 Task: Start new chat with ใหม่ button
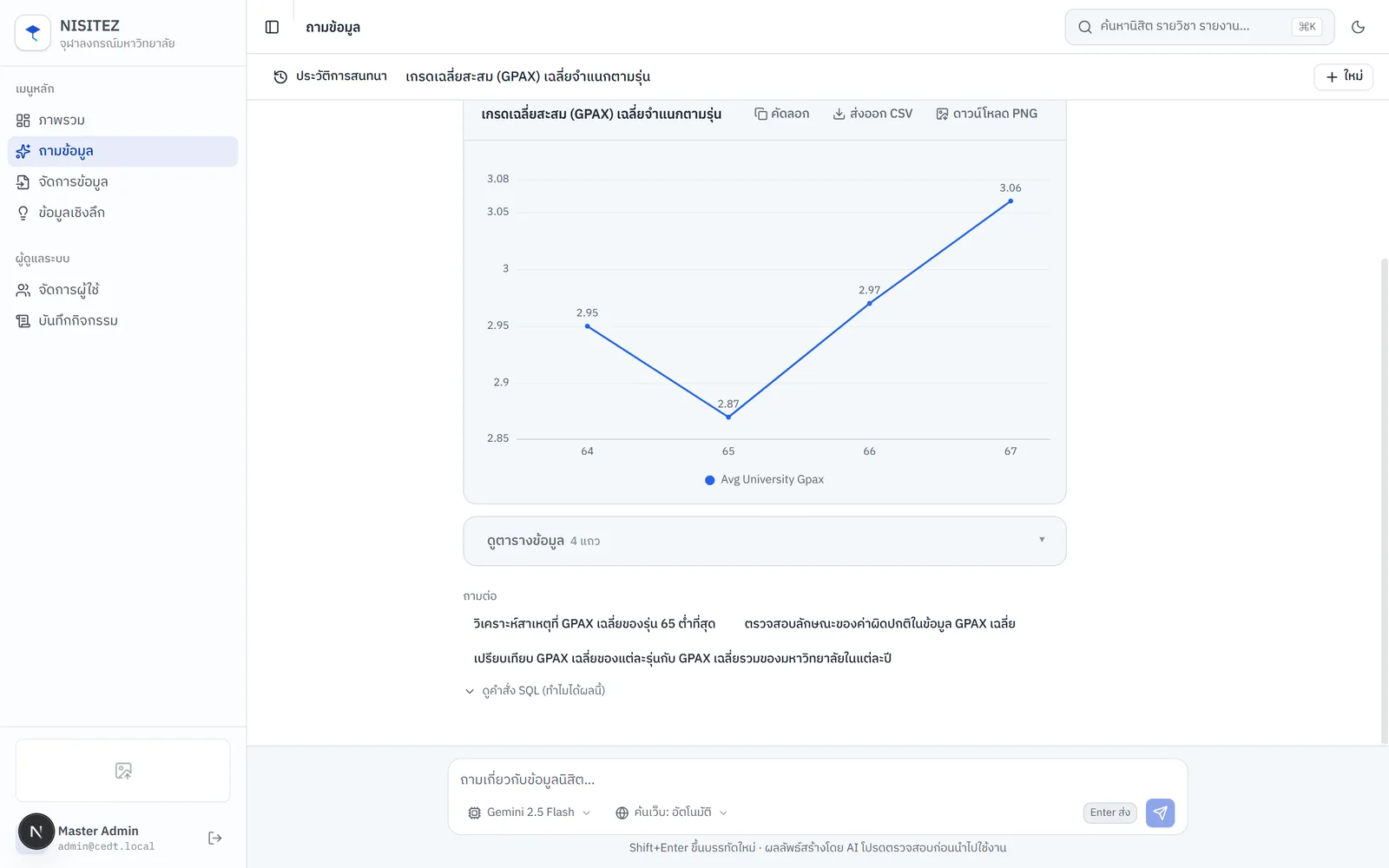(1343, 76)
